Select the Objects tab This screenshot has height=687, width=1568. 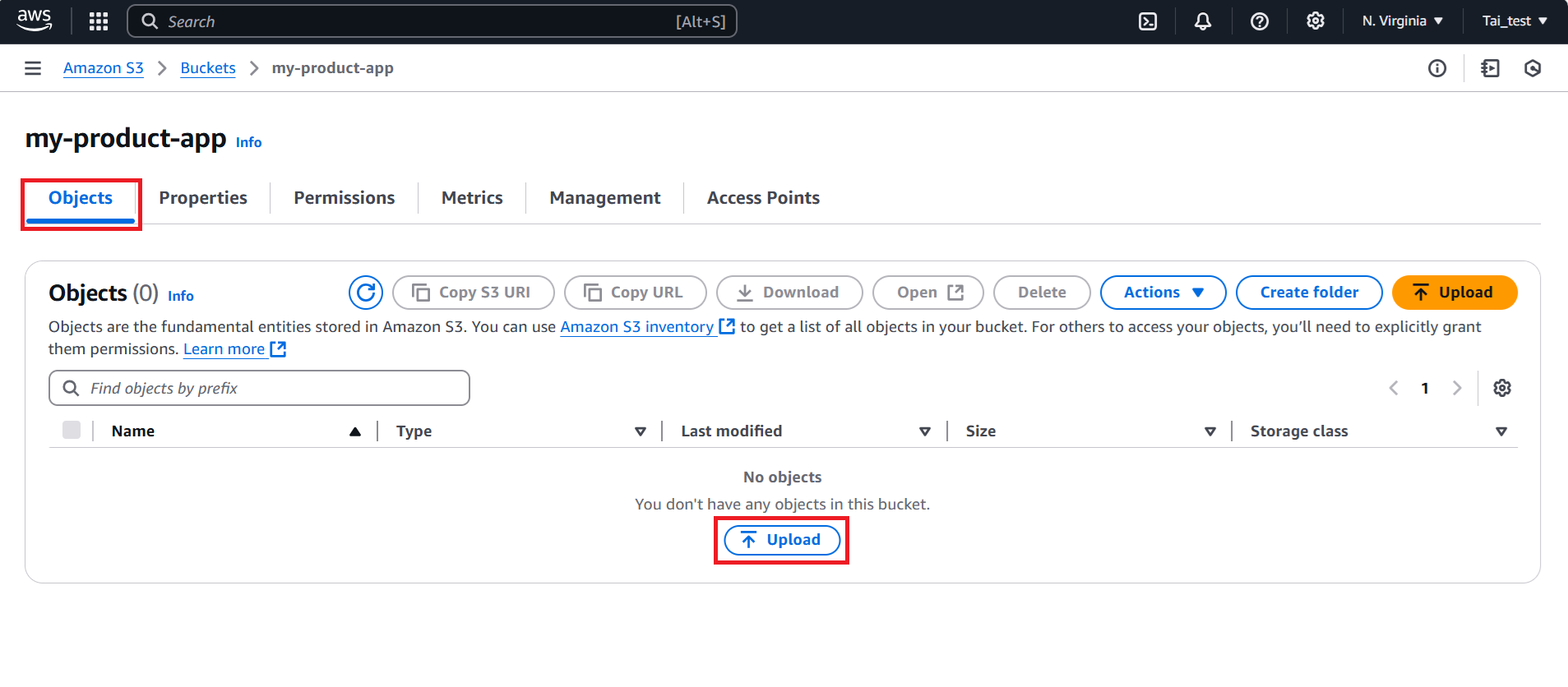coord(81,198)
